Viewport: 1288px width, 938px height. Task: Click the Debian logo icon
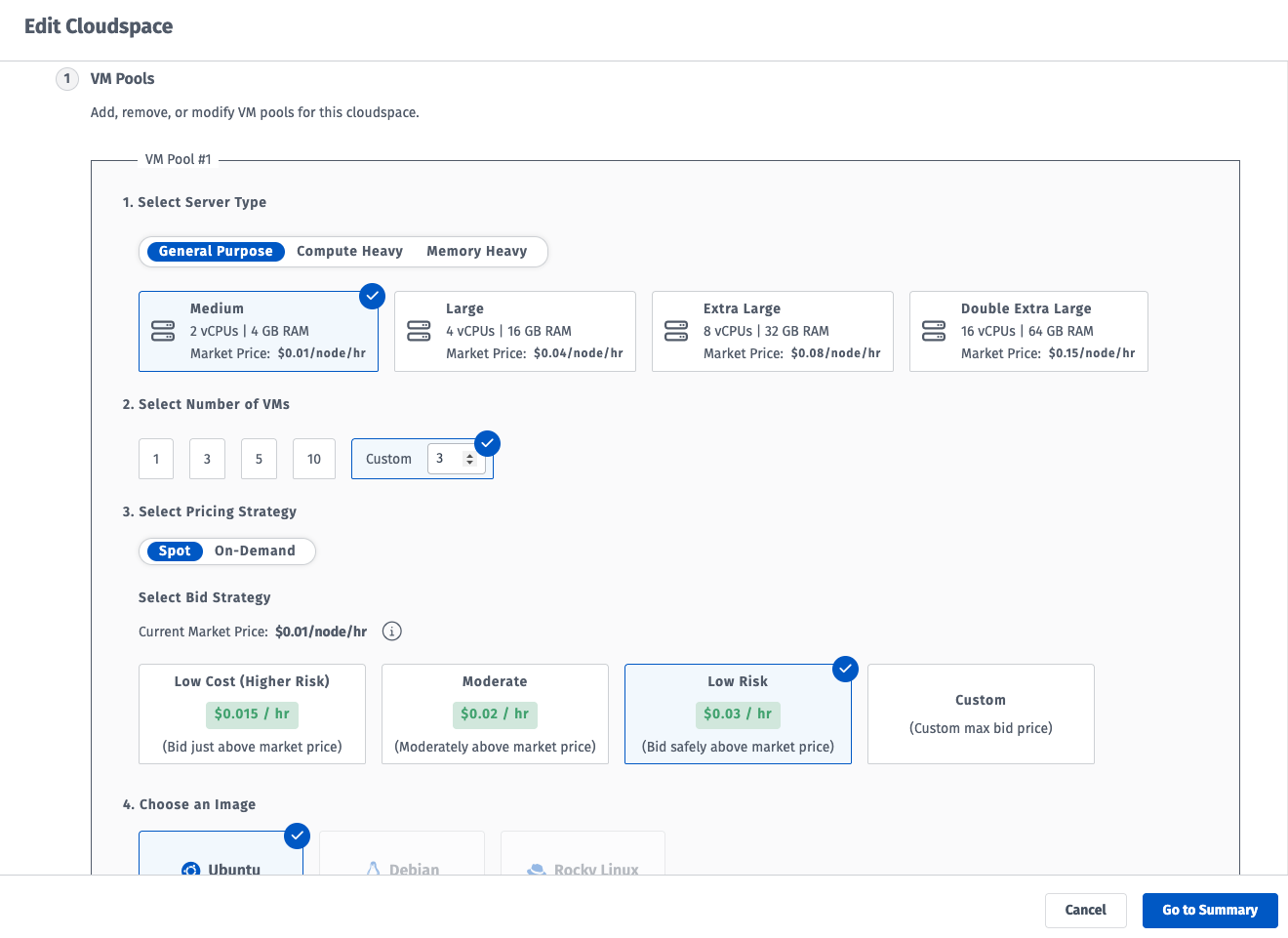[374, 869]
